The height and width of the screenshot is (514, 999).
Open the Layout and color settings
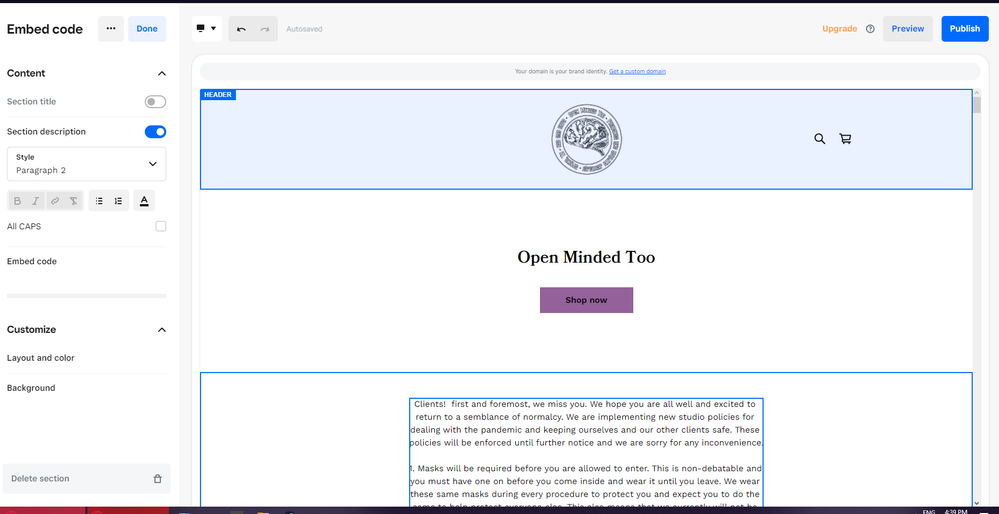coord(41,358)
